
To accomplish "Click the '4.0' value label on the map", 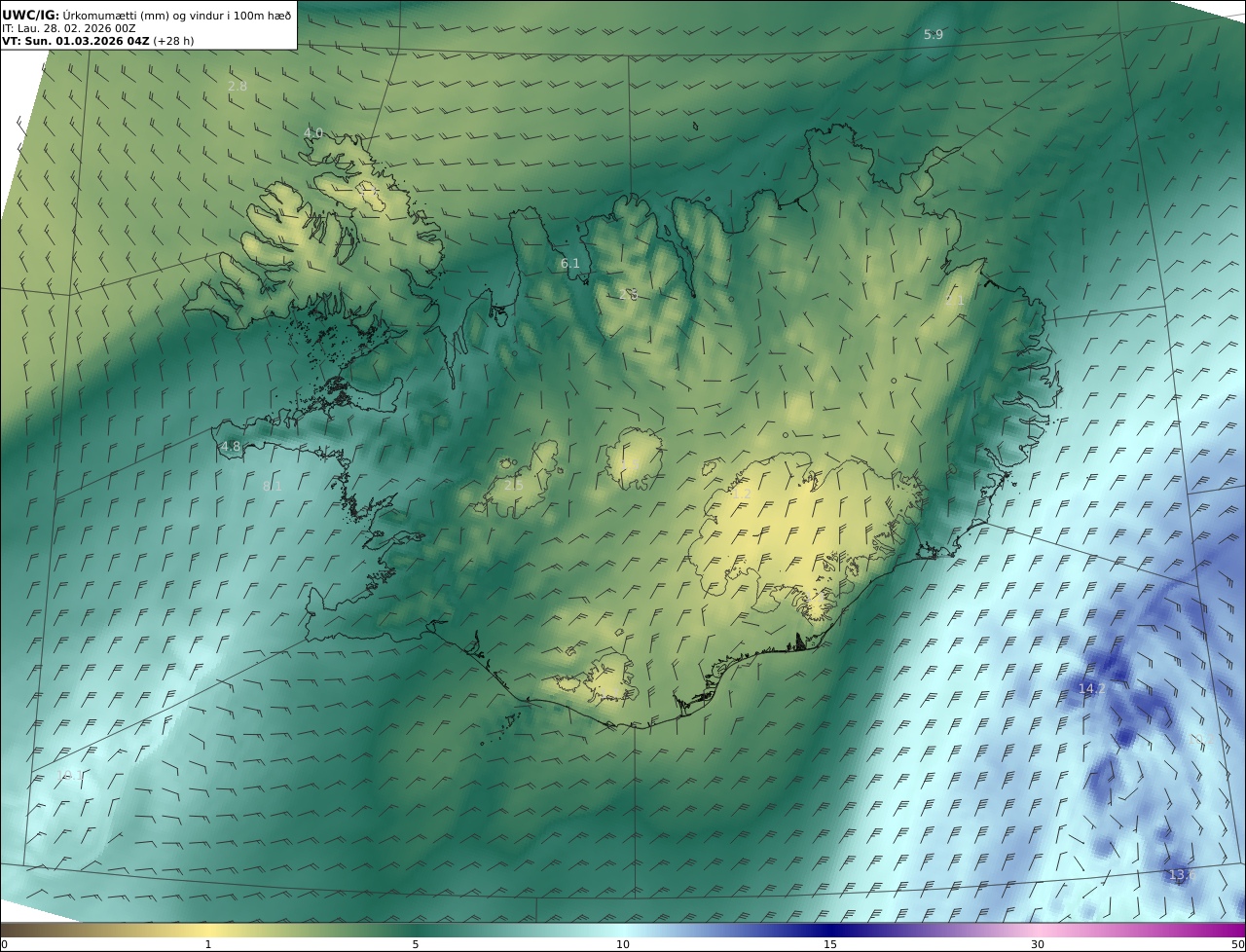I will (312, 132).
